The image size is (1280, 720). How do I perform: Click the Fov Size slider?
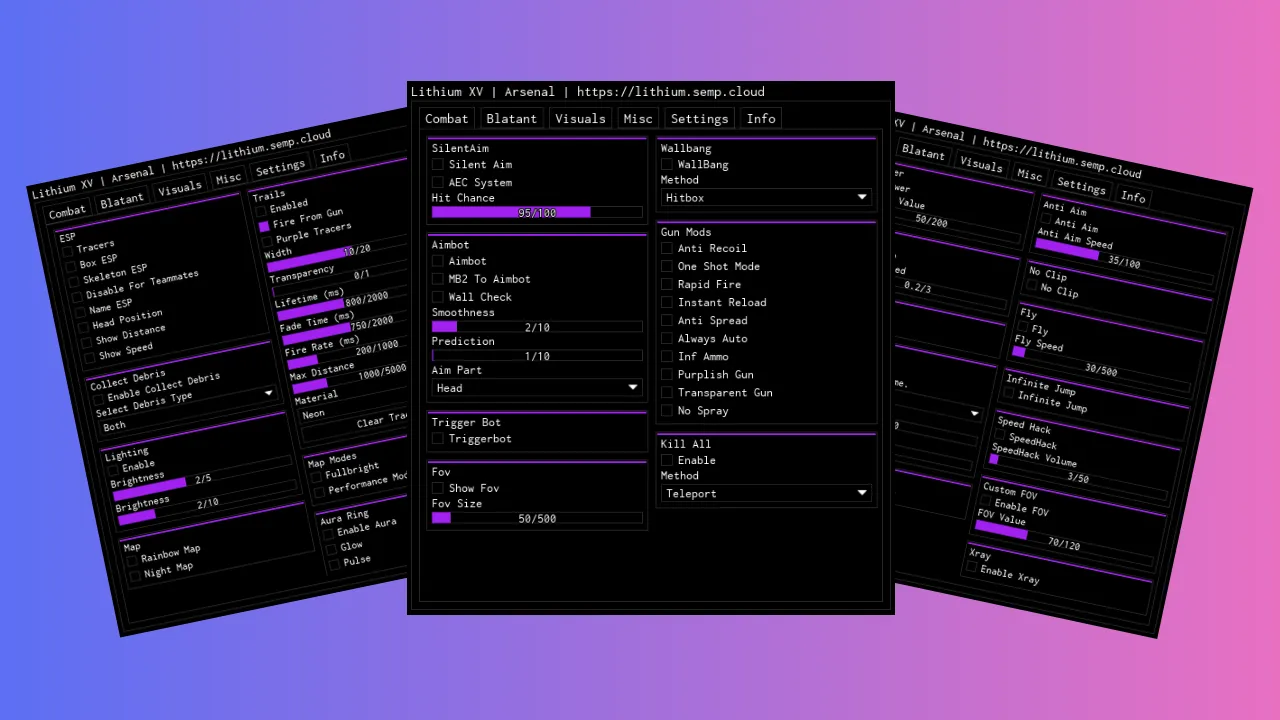(x=537, y=519)
